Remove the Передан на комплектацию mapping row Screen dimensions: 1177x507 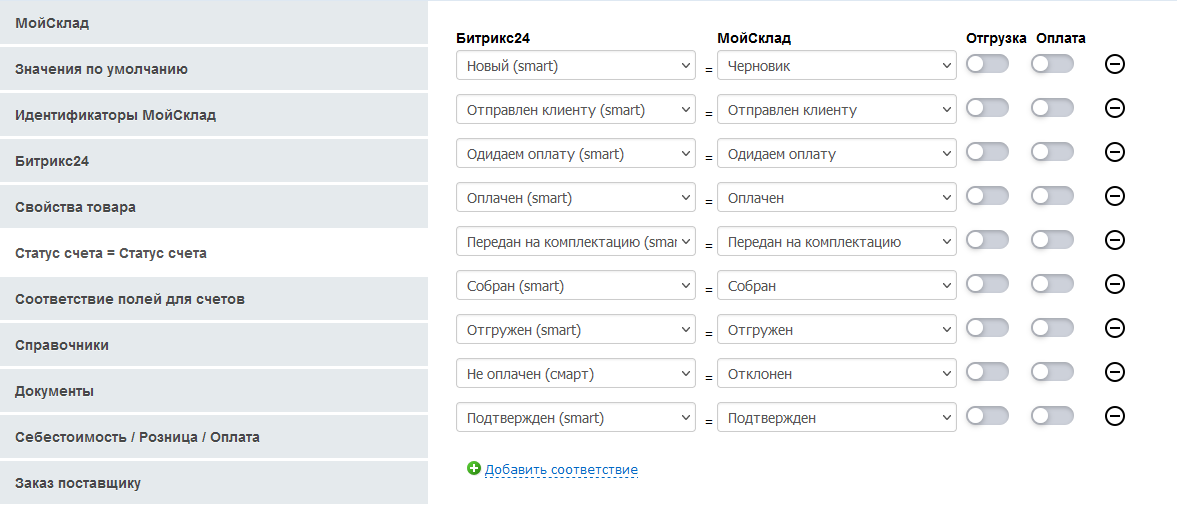pyautogui.click(x=1115, y=241)
